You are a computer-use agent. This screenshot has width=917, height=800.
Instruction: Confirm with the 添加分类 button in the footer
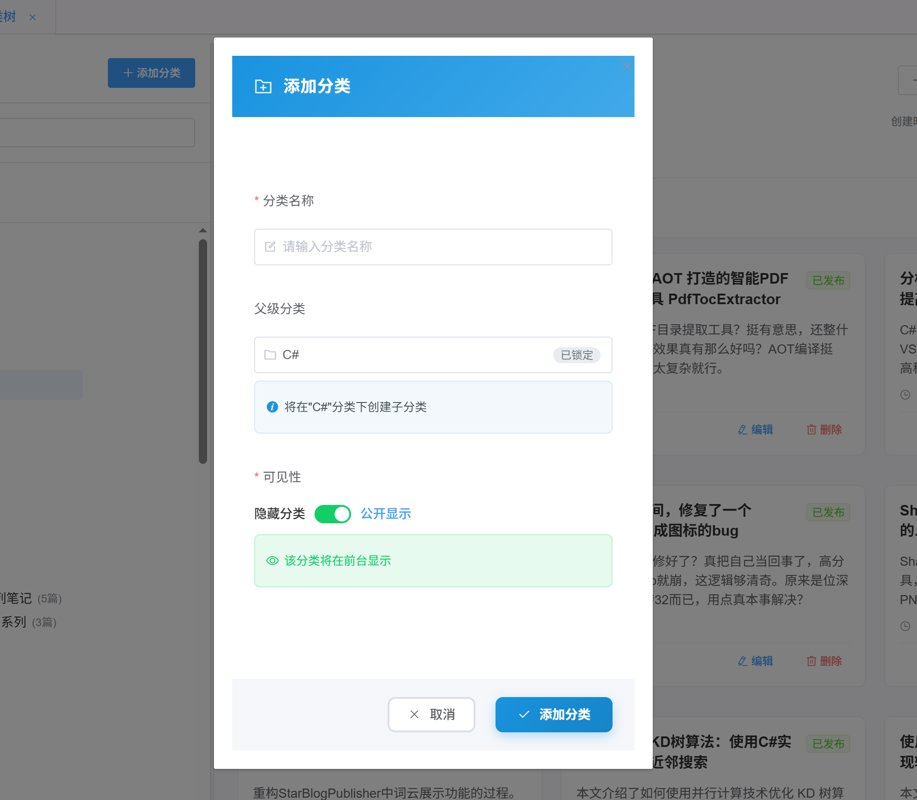[553, 714]
